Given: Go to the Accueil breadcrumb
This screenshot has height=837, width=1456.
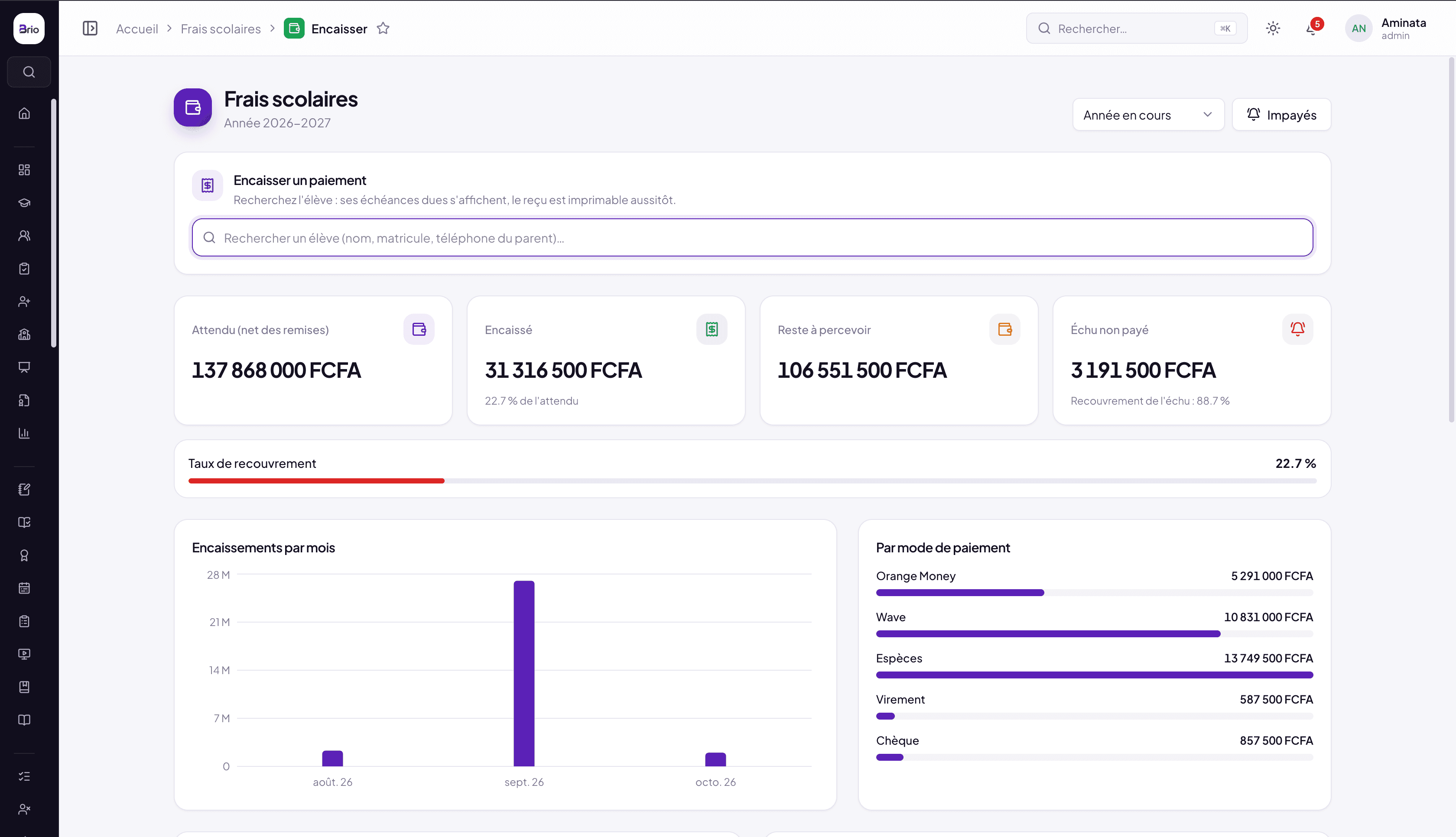Looking at the screenshot, I should click(137, 28).
